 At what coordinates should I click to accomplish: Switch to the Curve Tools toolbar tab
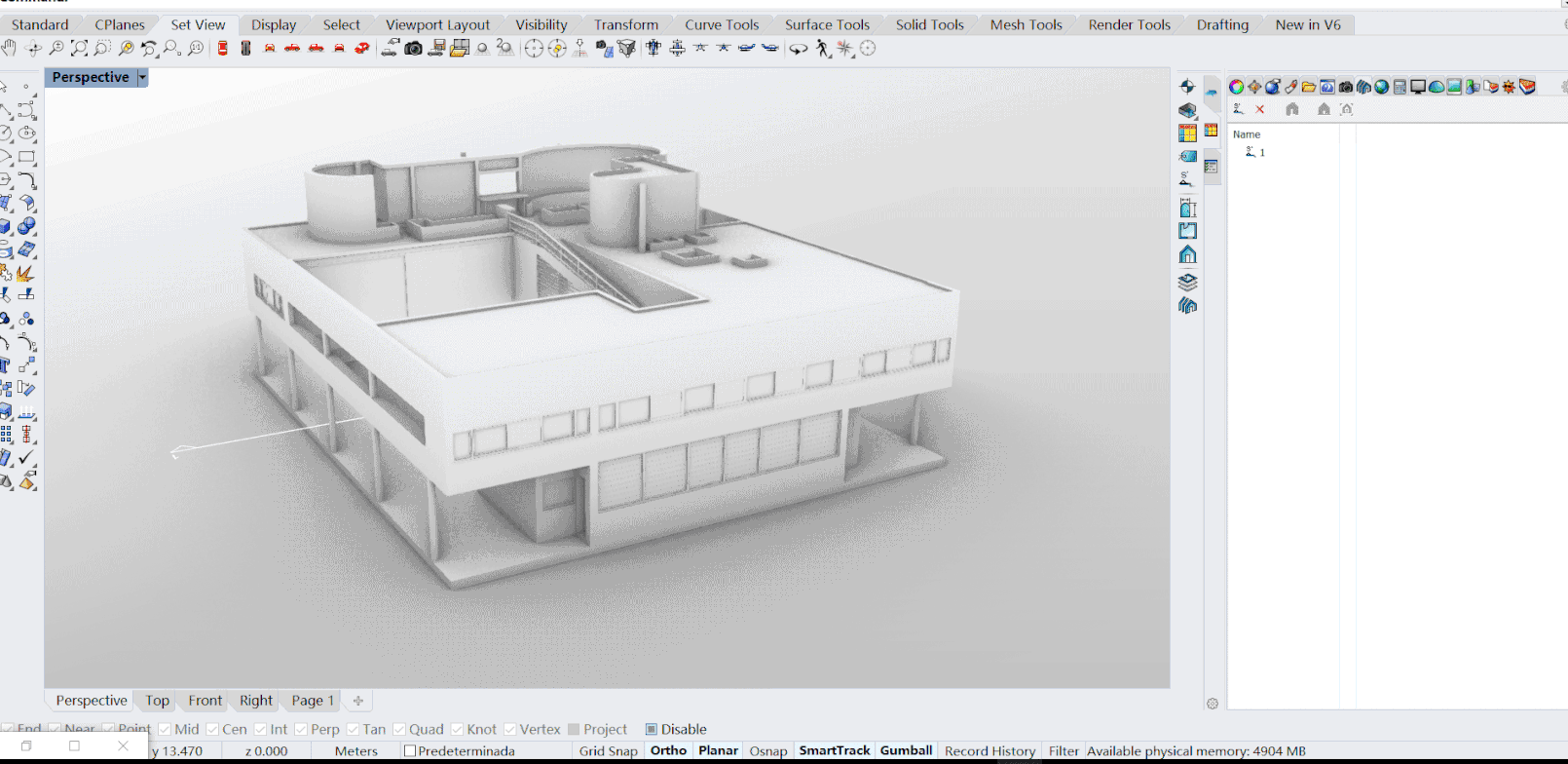[x=722, y=24]
